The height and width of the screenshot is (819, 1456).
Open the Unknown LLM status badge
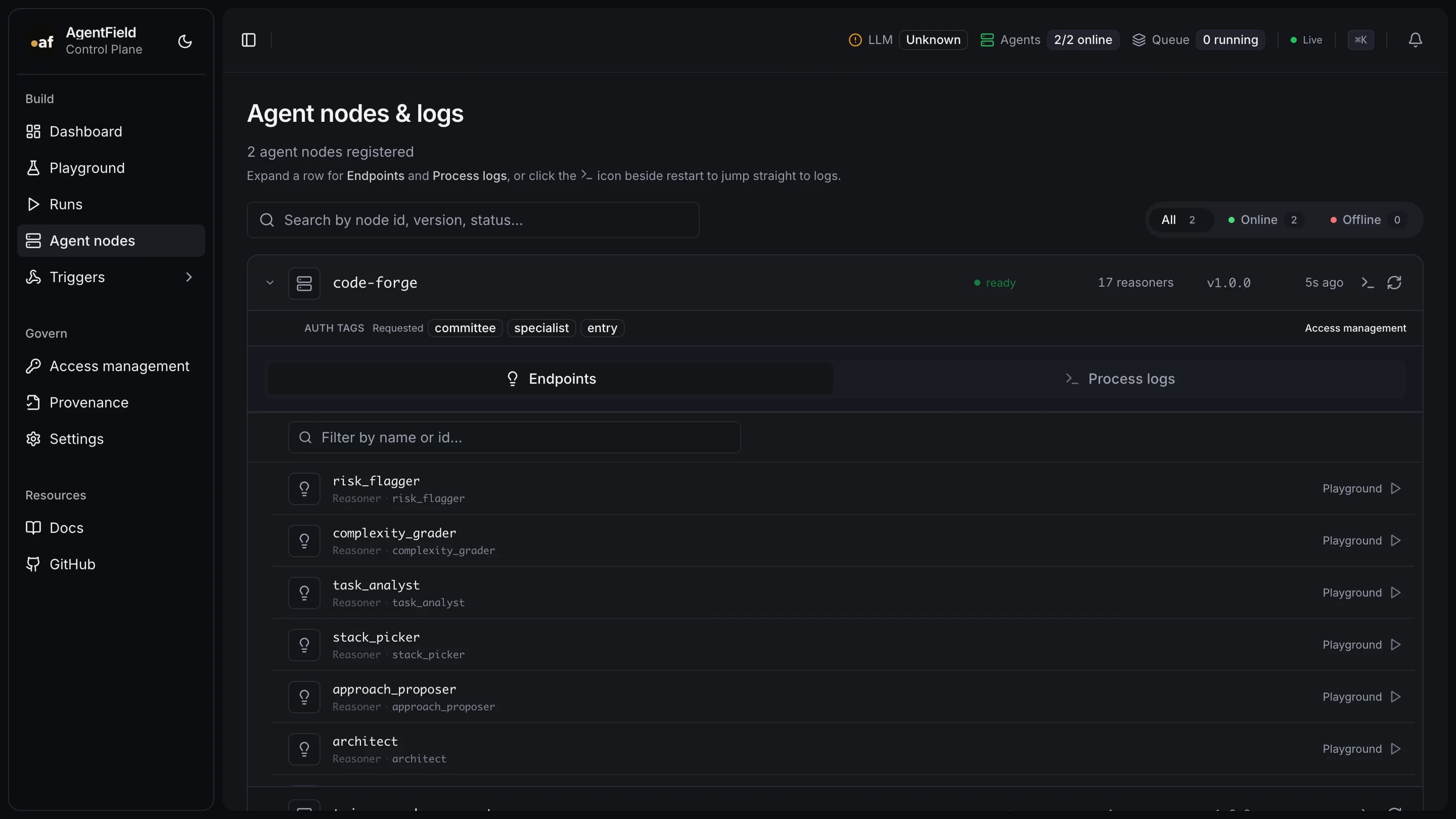click(933, 40)
